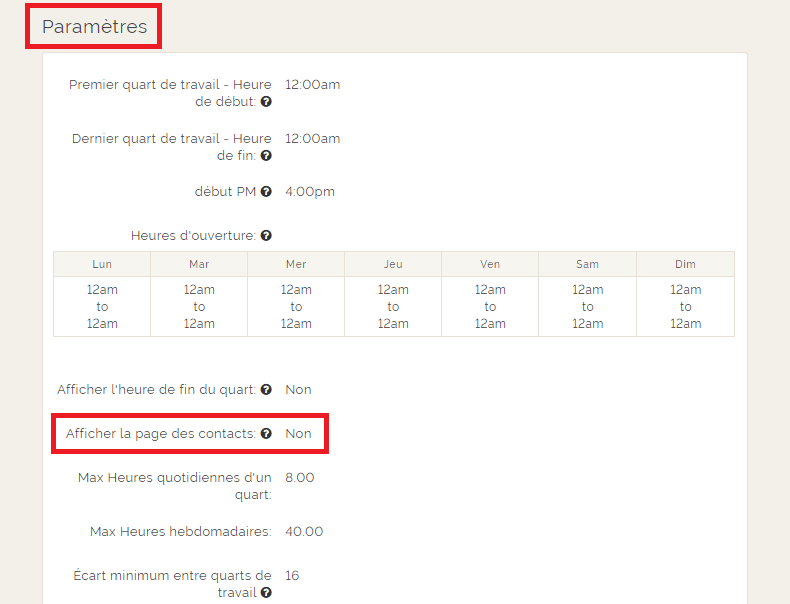Click help icon beside Dernier quart Heure de fin
790x604 pixels.
click(266, 156)
